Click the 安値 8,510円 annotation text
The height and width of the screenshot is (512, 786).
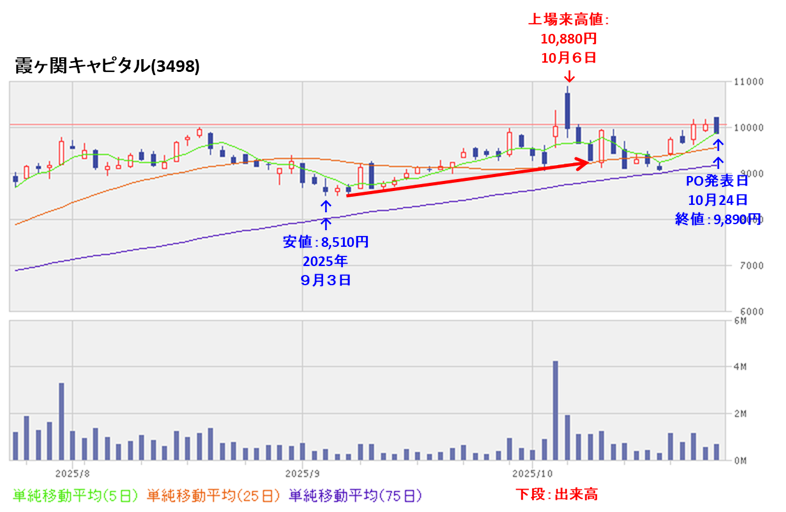(325, 241)
